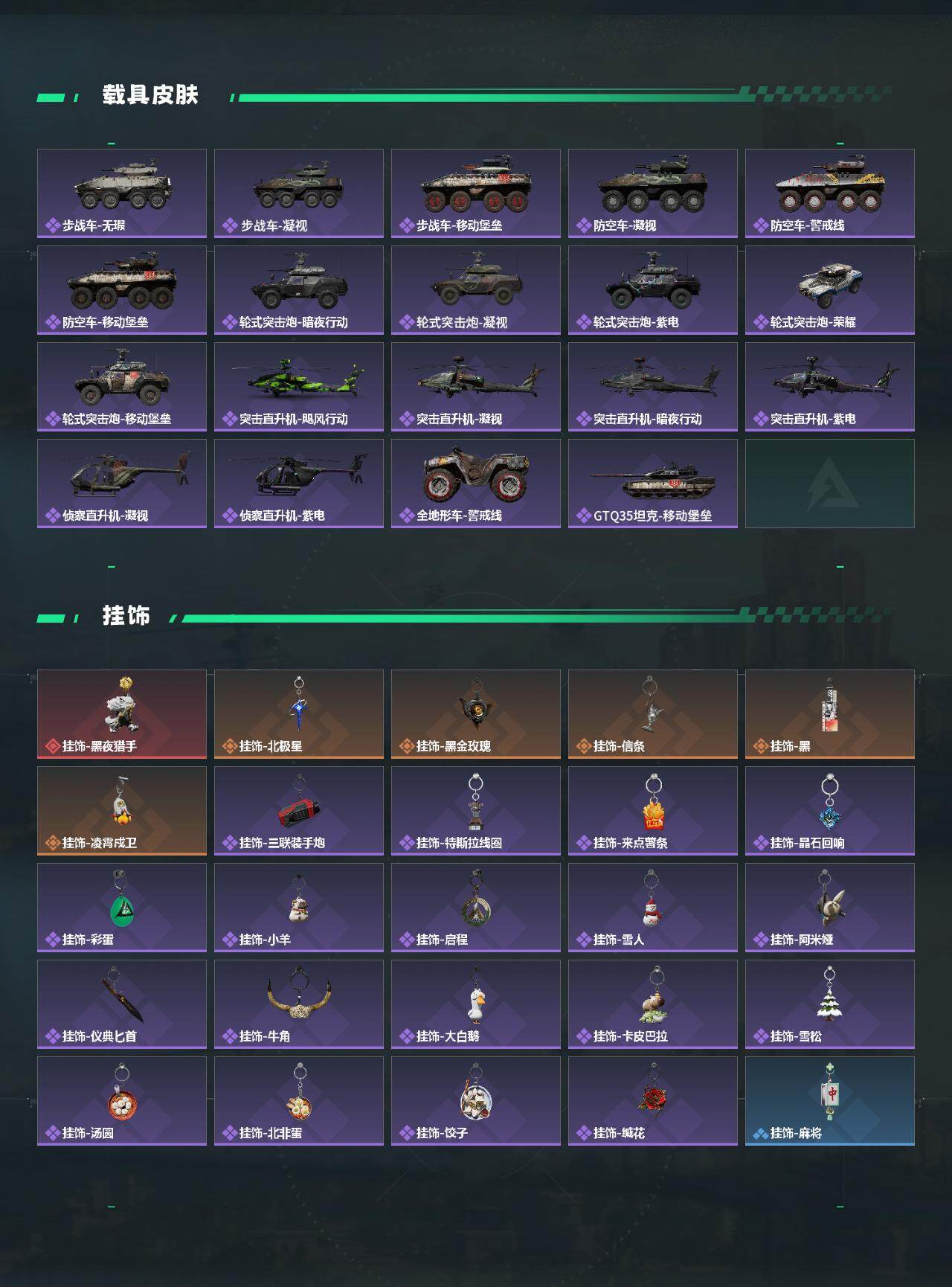
Task: Choose the 挂饰-来点薯条 fries charm
Action: 653,811
